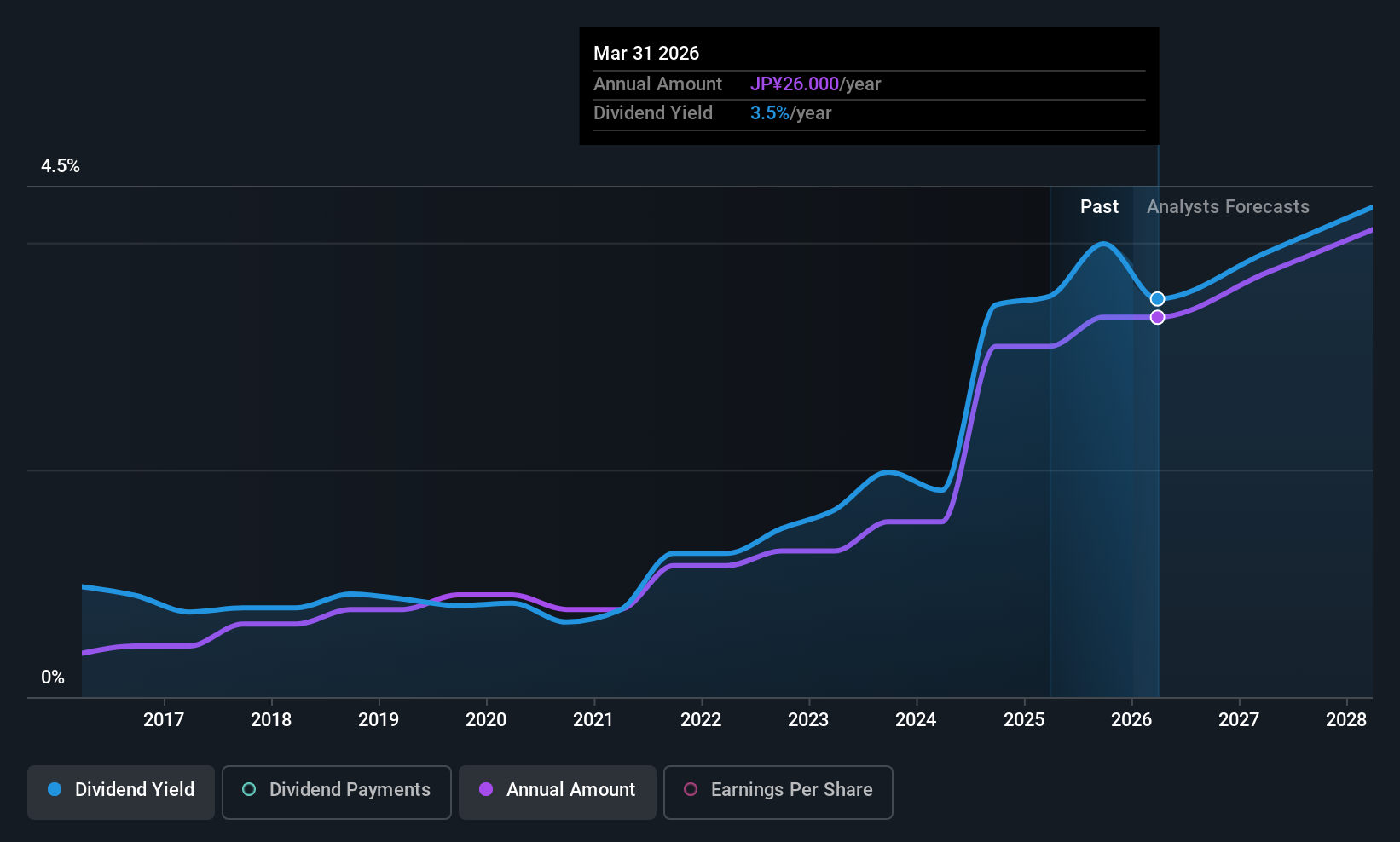Image resolution: width=1400 pixels, height=842 pixels.
Task: Click the 2017 x-axis label
Action: [x=164, y=720]
